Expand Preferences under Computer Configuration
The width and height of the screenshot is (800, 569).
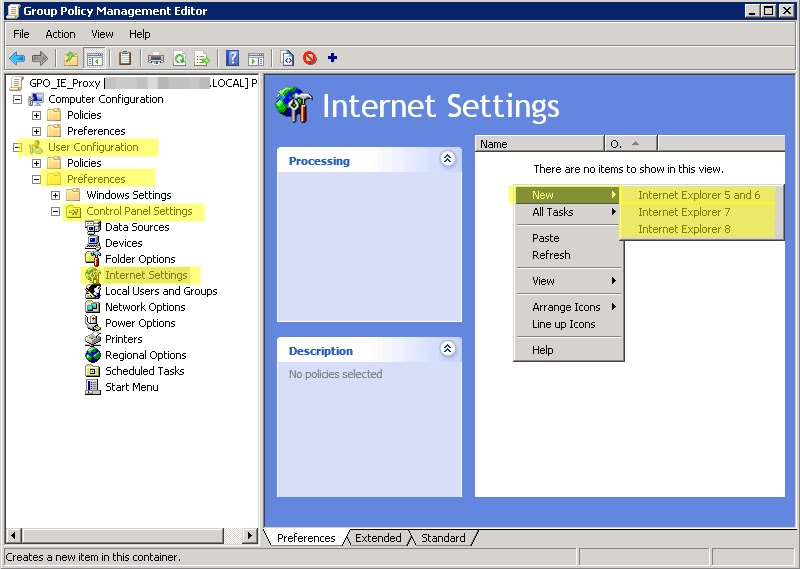click(36, 131)
